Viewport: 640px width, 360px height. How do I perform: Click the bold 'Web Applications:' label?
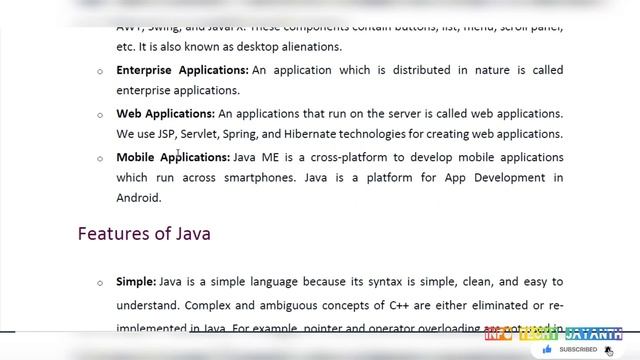pyautogui.click(x=165, y=114)
